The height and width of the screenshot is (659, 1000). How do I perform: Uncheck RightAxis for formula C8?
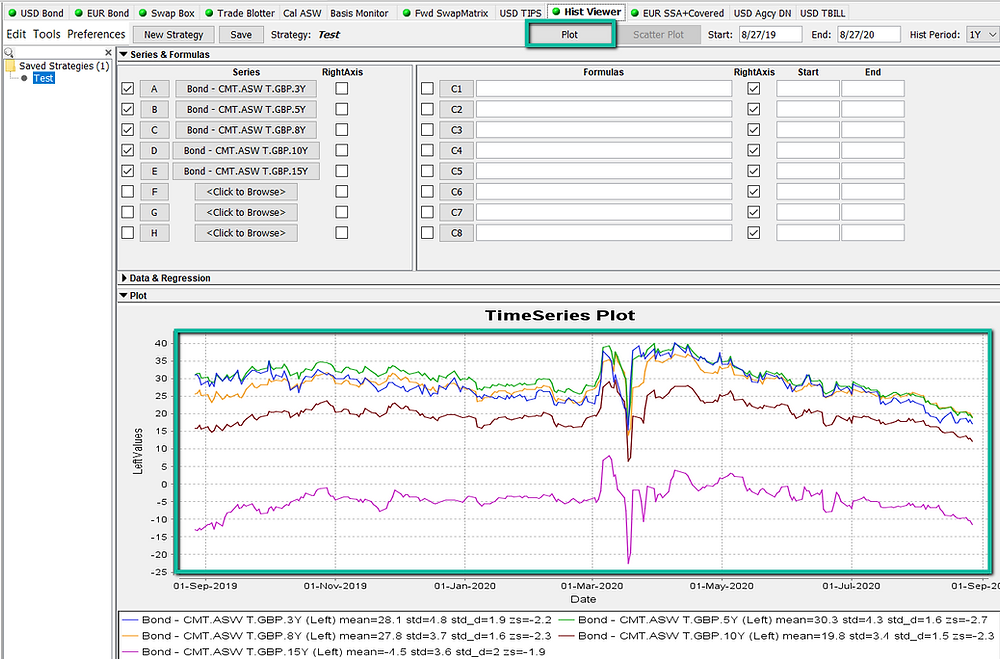pos(754,233)
